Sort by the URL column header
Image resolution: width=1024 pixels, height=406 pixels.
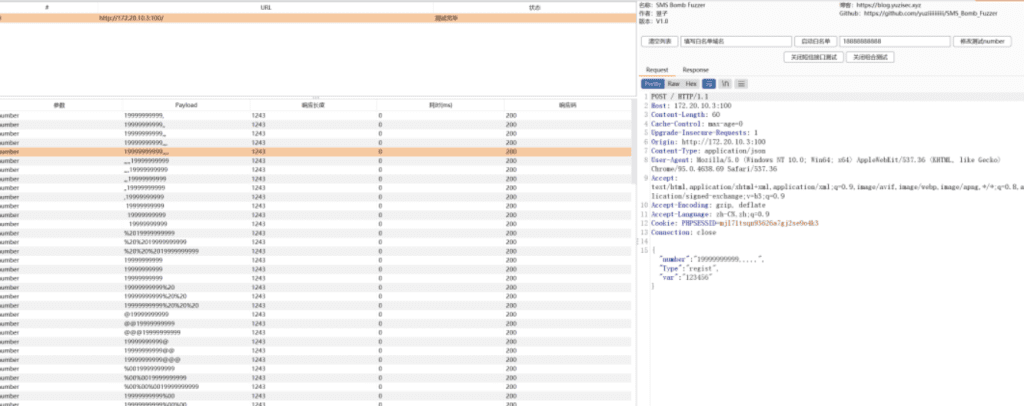click(x=266, y=7)
